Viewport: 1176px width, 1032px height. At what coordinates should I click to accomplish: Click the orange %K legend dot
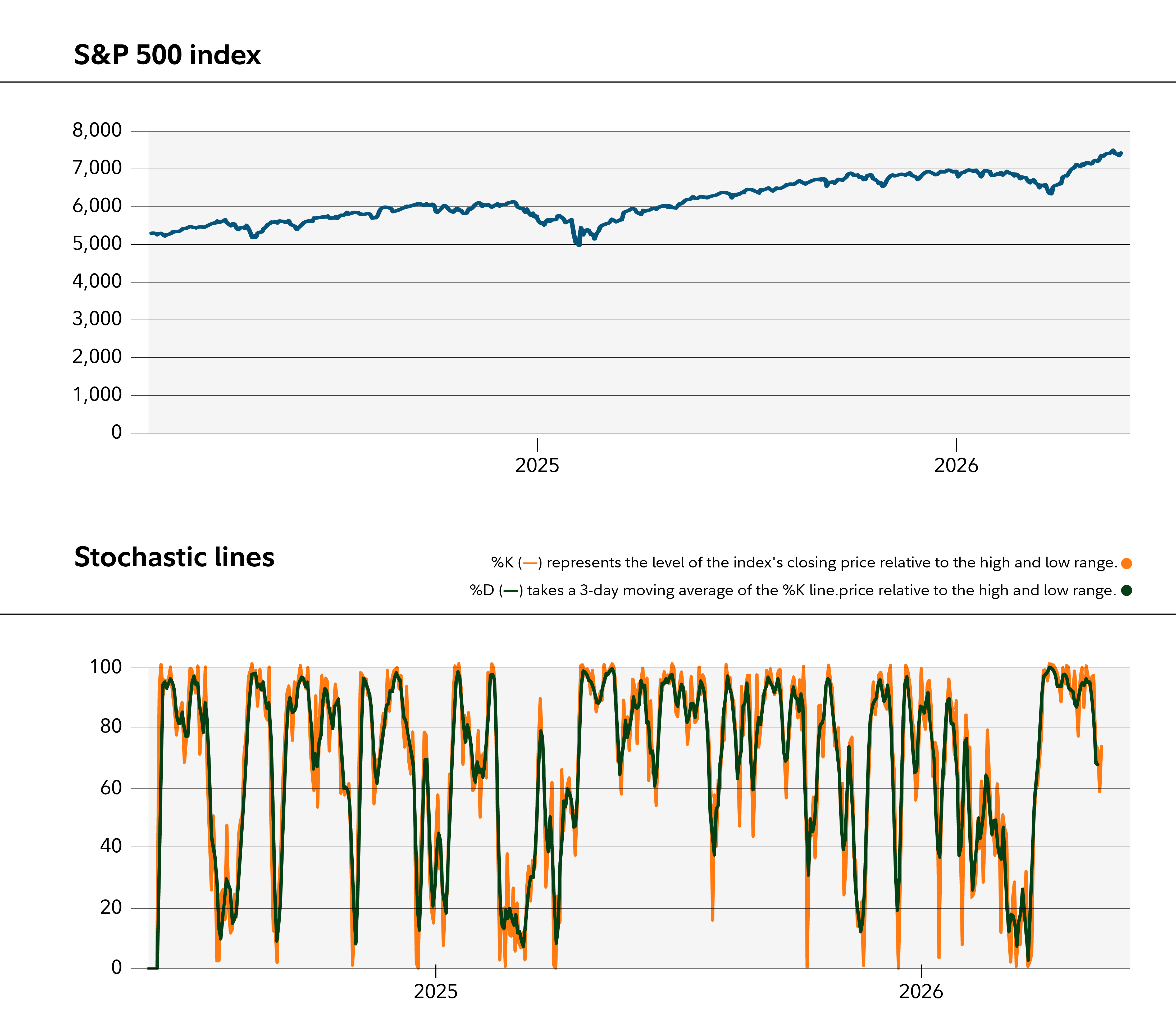1127,563
